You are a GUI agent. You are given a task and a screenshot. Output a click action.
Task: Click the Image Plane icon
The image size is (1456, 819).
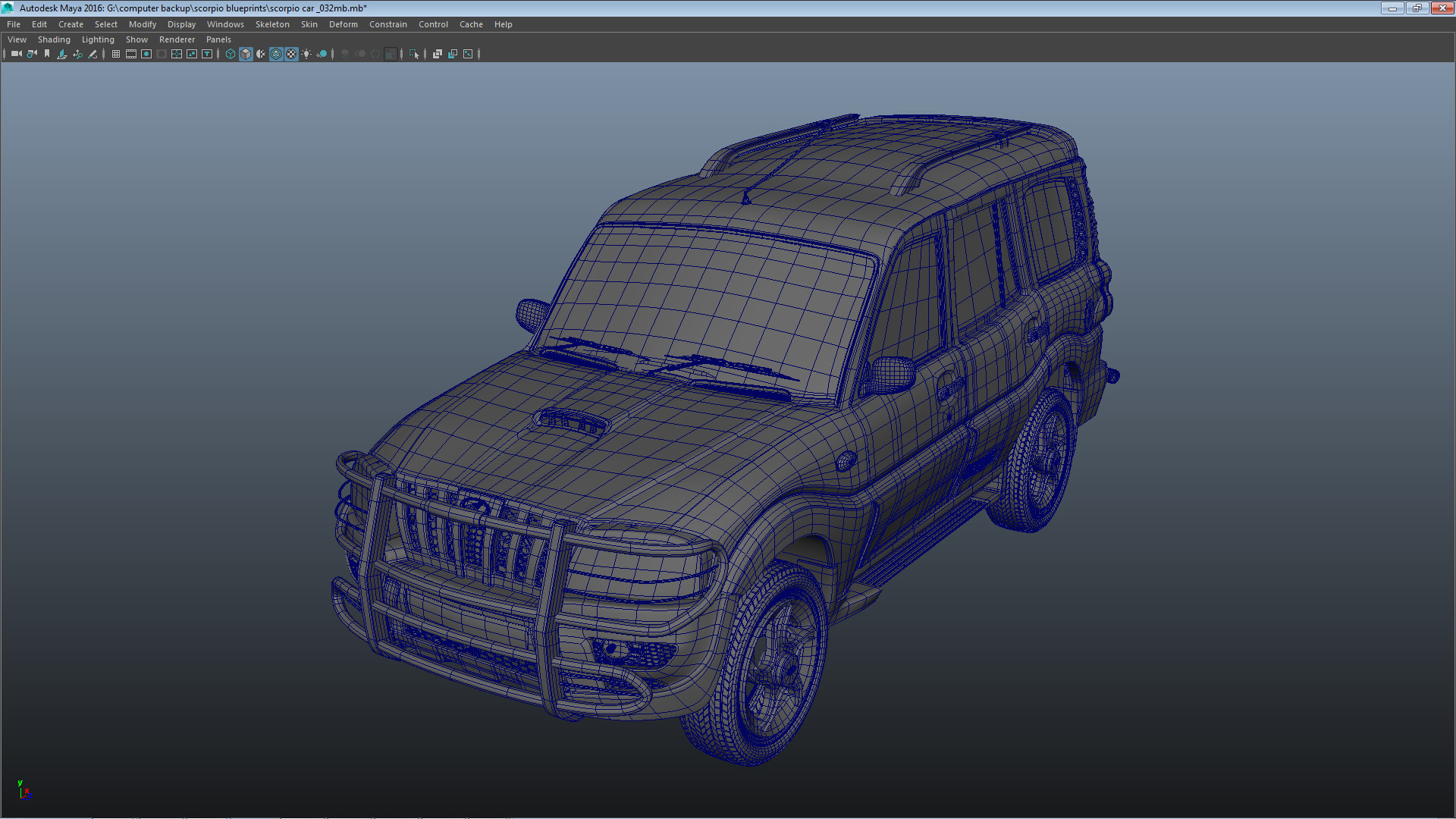pyautogui.click(x=62, y=54)
